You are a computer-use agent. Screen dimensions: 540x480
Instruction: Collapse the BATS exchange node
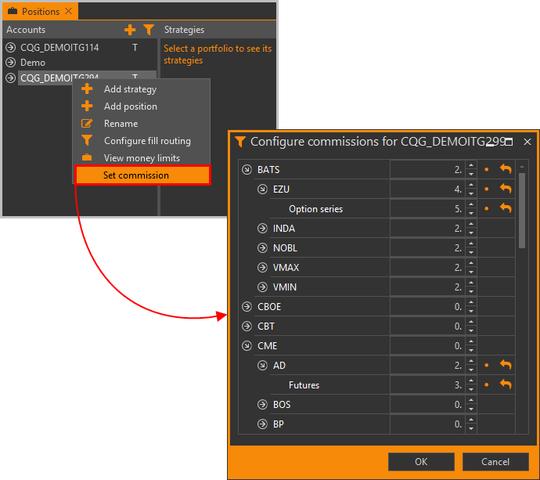tap(247, 169)
